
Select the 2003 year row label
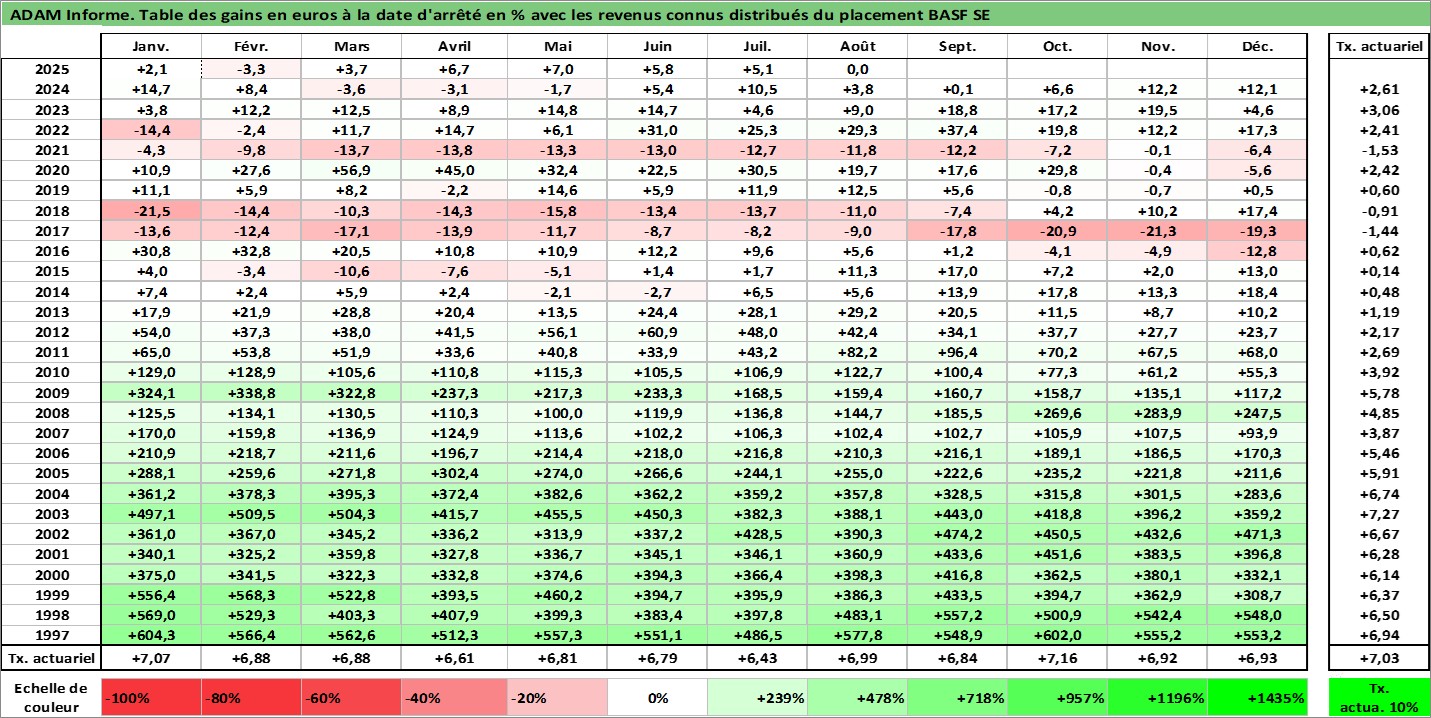point(51,514)
